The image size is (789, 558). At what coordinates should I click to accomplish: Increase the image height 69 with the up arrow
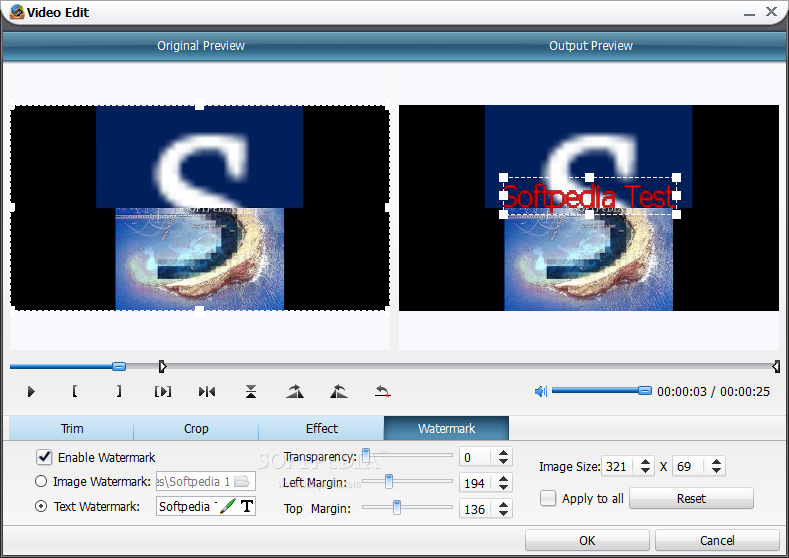(717, 461)
